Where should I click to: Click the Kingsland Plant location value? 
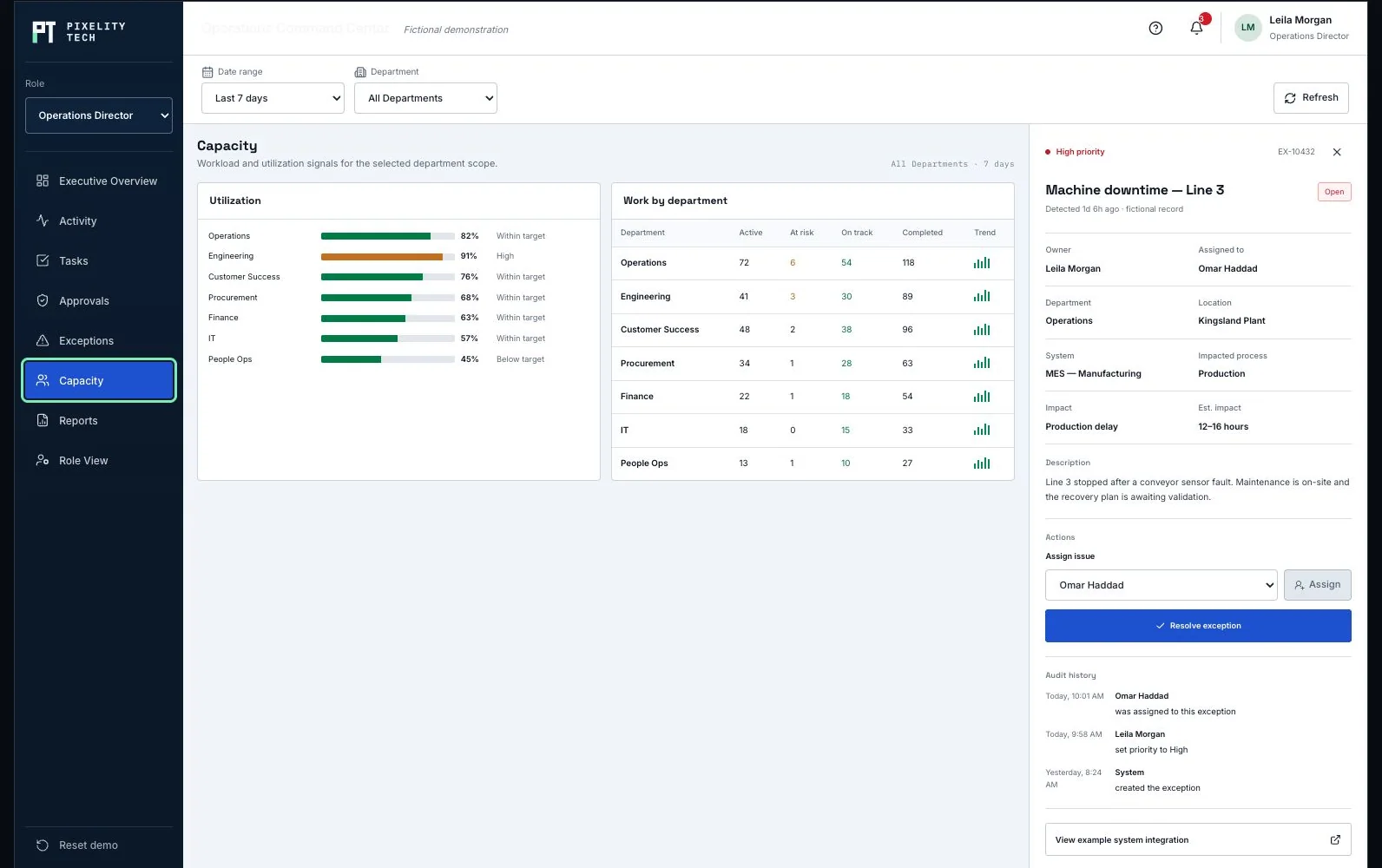1231,321
